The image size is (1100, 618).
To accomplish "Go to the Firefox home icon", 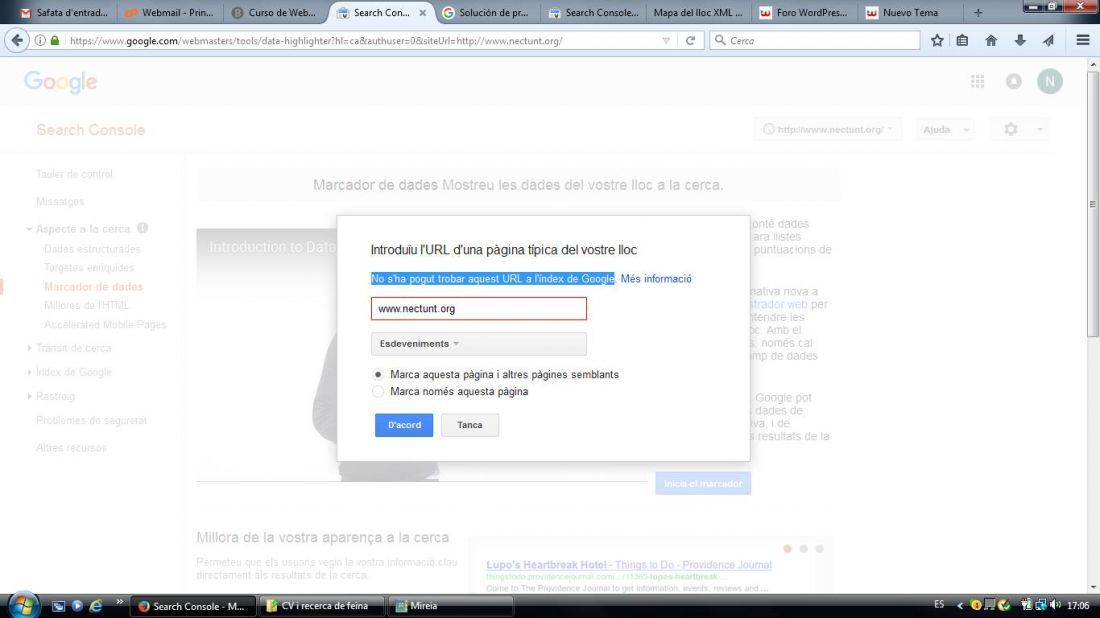I will pyautogui.click(x=991, y=41).
